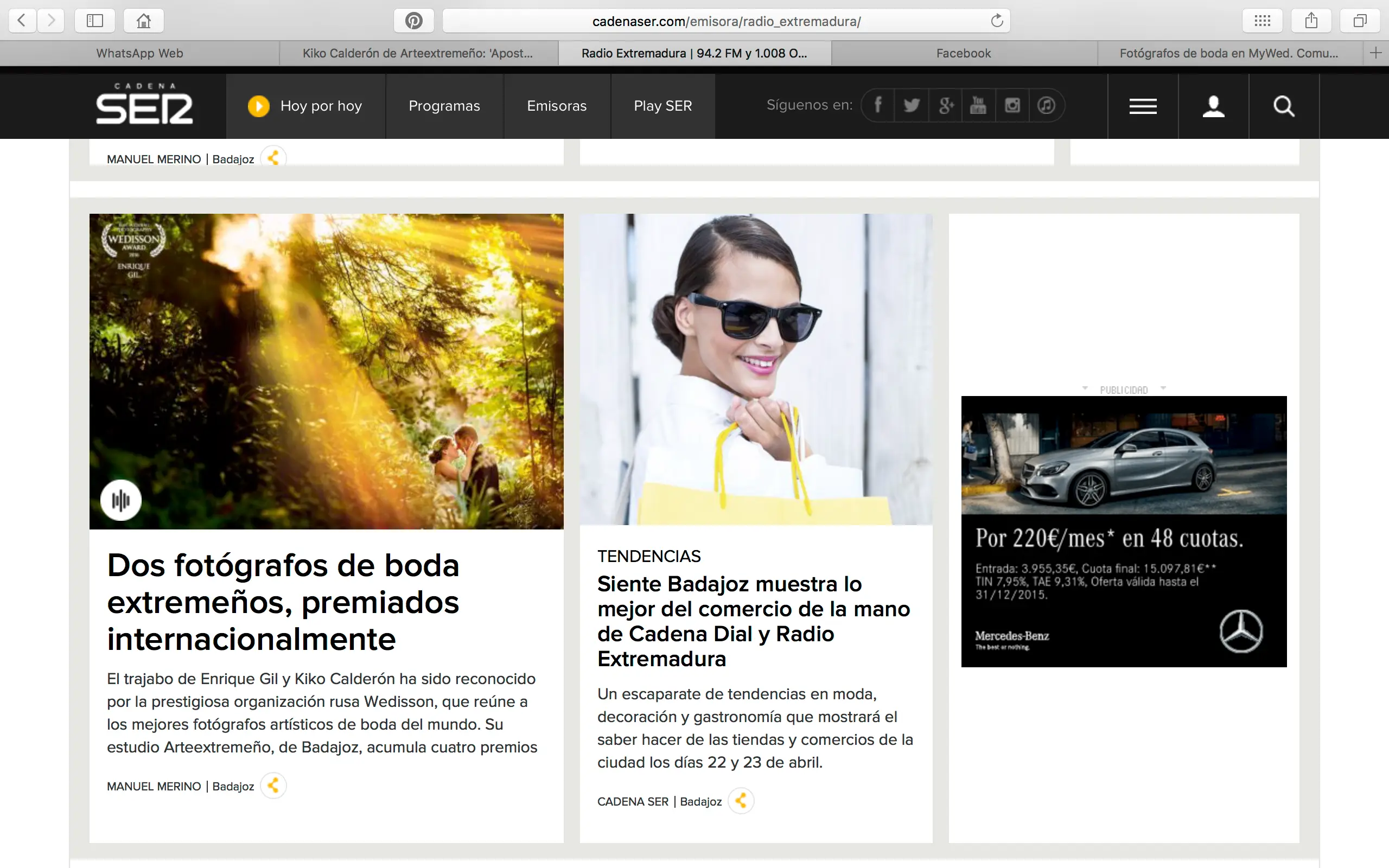The width and height of the screenshot is (1389, 868).
Task: Open the Top Sites grid icon
Action: (x=1262, y=21)
